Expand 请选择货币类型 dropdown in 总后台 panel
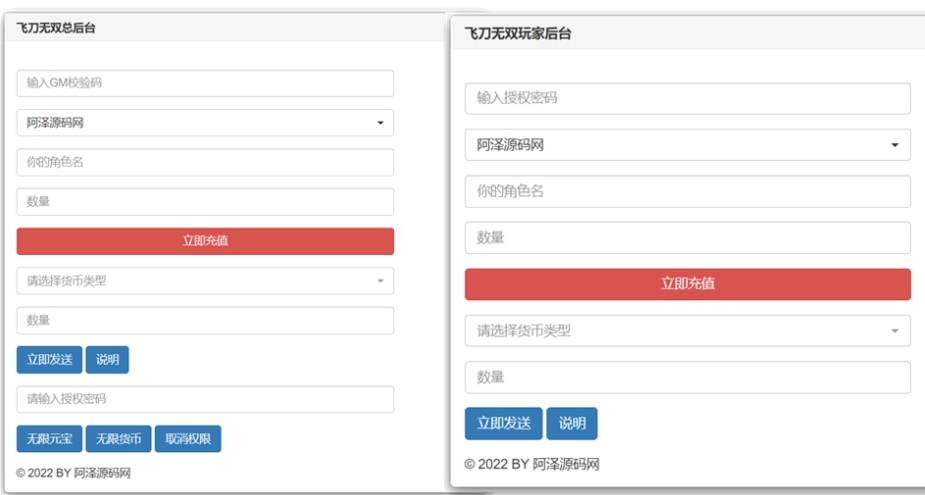 coord(205,281)
